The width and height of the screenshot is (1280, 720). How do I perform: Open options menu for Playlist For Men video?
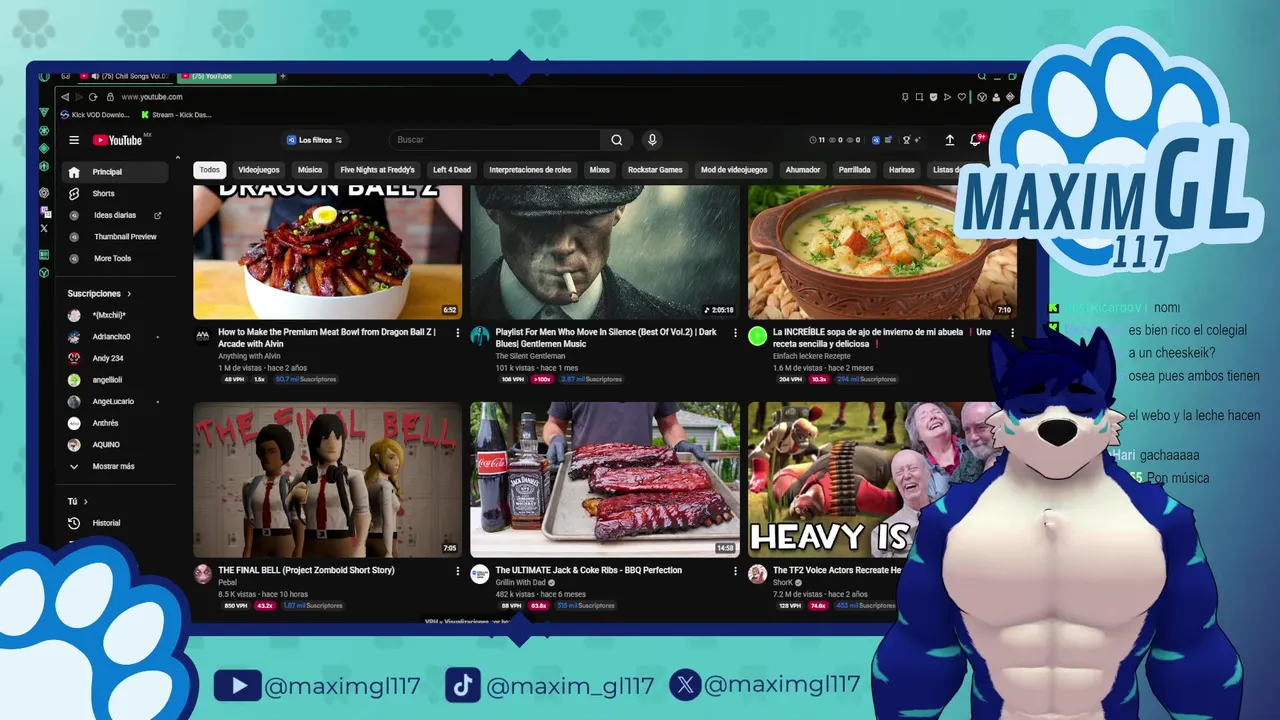coord(735,333)
